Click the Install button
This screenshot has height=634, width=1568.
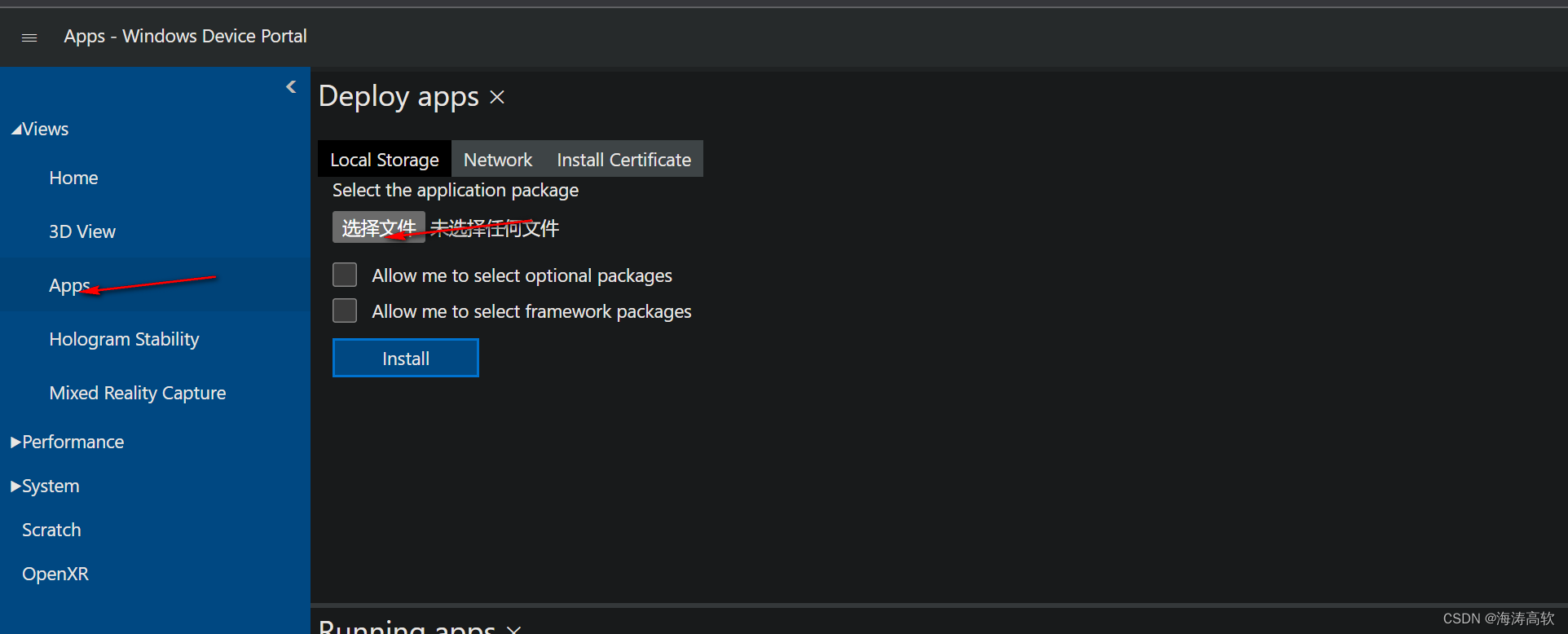coord(406,359)
